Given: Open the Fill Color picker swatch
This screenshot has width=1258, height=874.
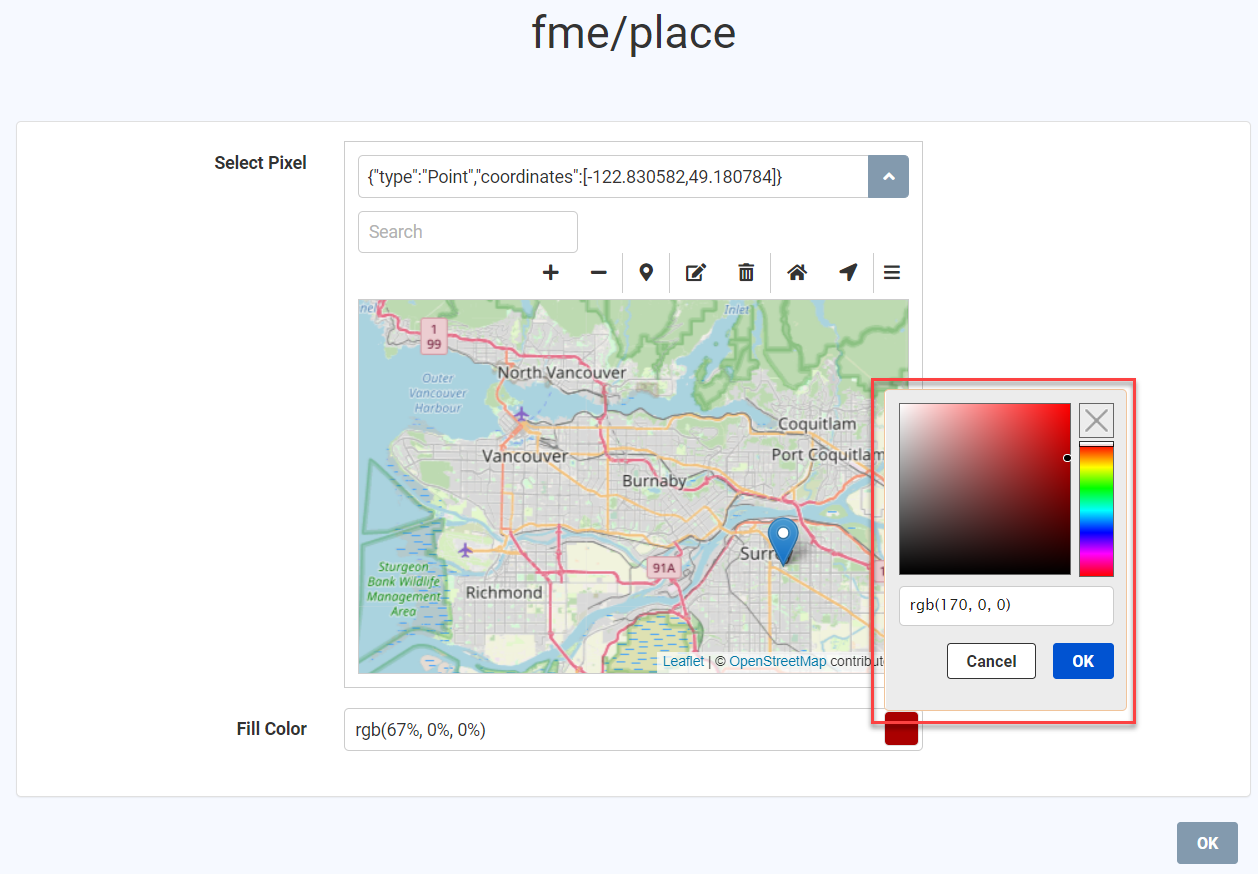Looking at the screenshot, I should (901, 728).
